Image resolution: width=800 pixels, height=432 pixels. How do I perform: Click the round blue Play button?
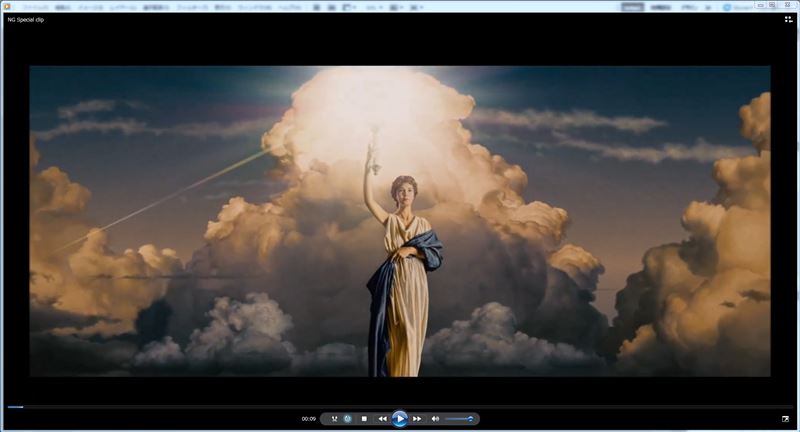(399, 419)
